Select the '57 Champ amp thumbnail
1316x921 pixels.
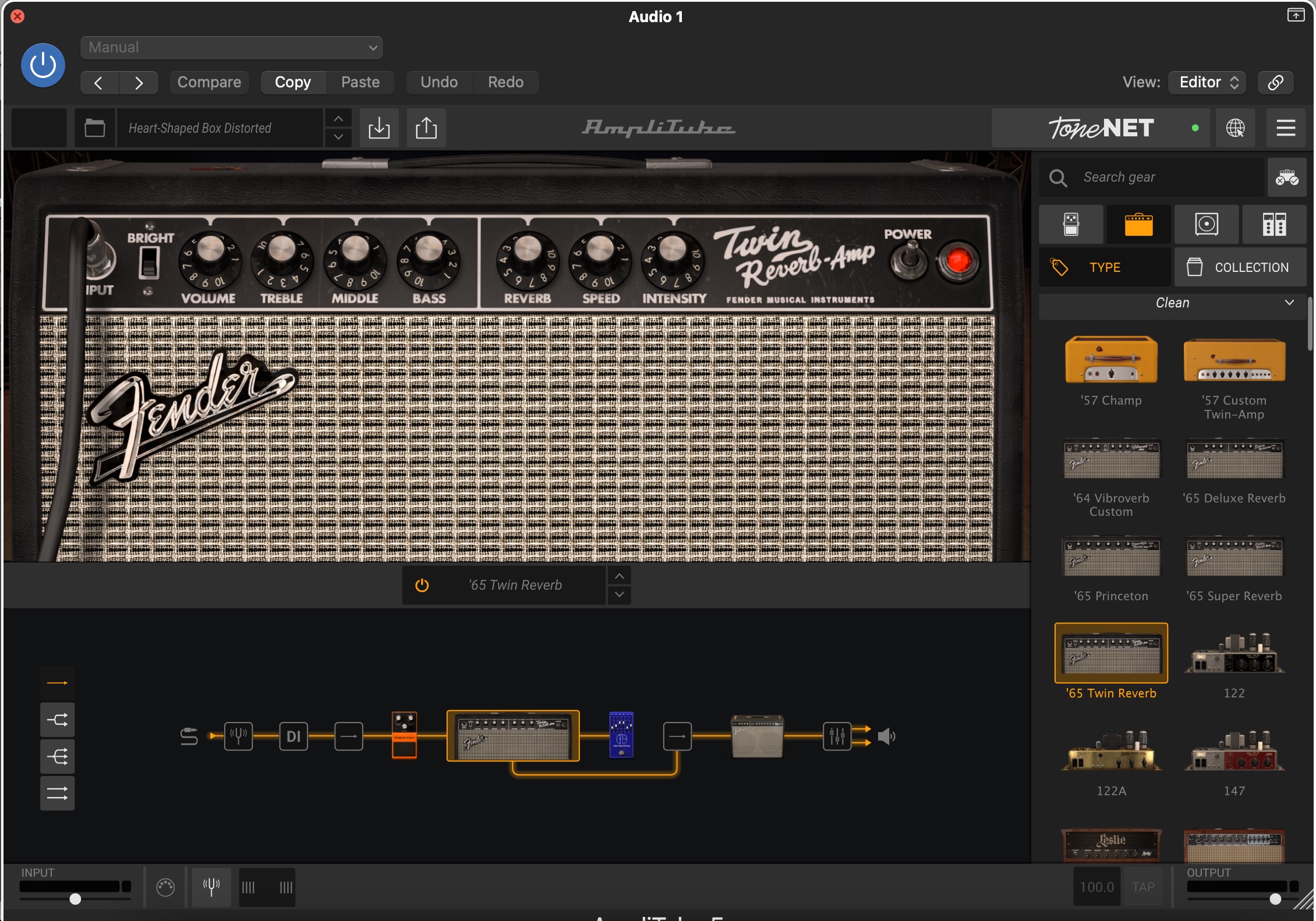click(x=1111, y=360)
